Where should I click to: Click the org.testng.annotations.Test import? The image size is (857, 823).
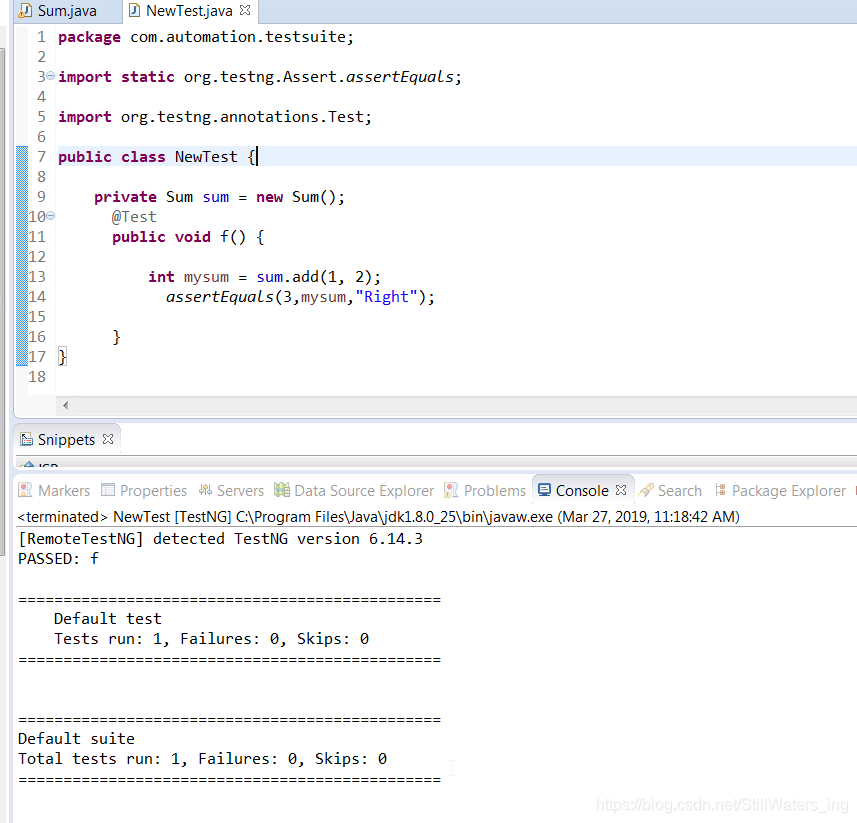[x=215, y=117]
